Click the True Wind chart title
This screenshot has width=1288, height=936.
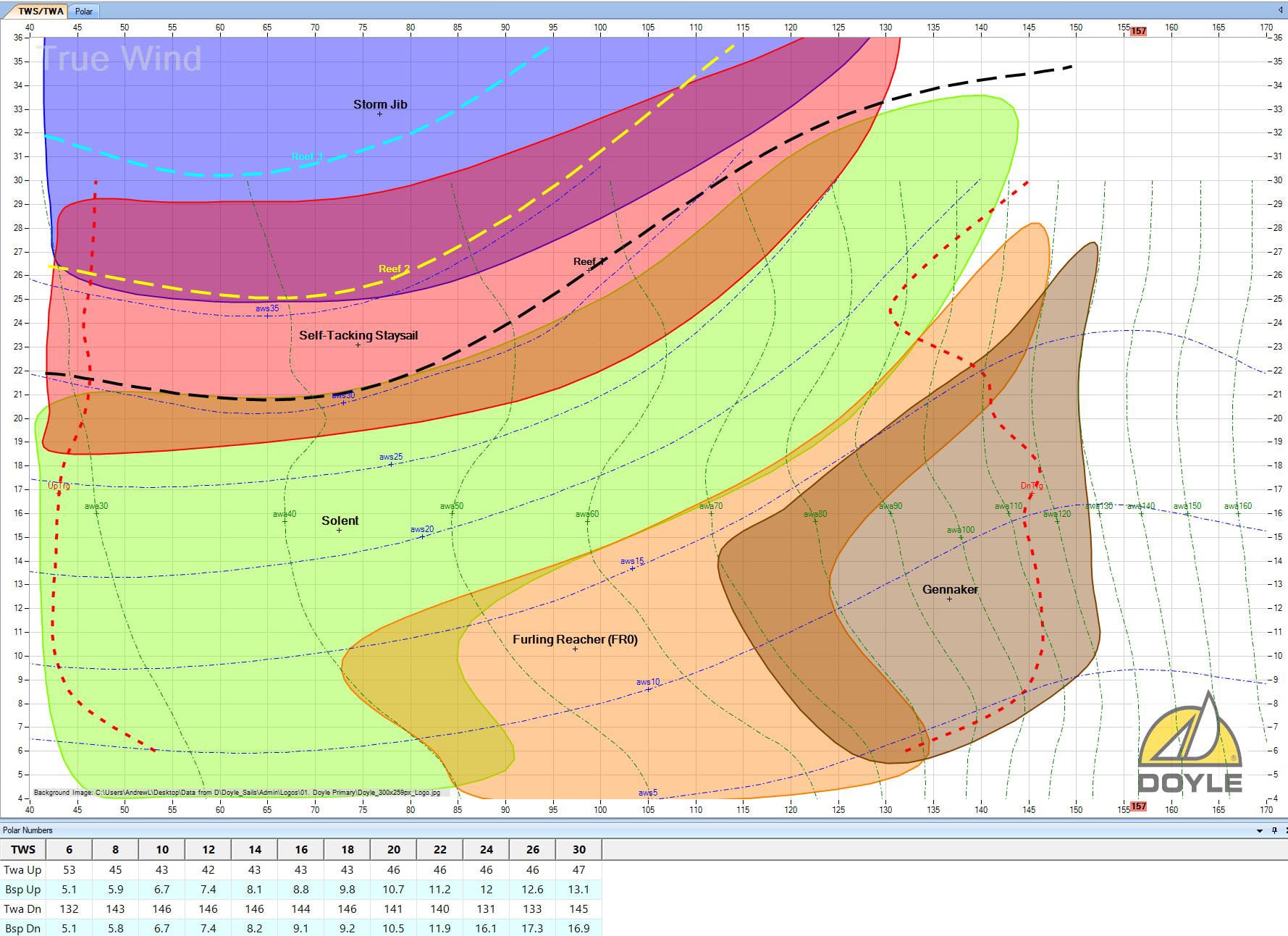[x=121, y=59]
